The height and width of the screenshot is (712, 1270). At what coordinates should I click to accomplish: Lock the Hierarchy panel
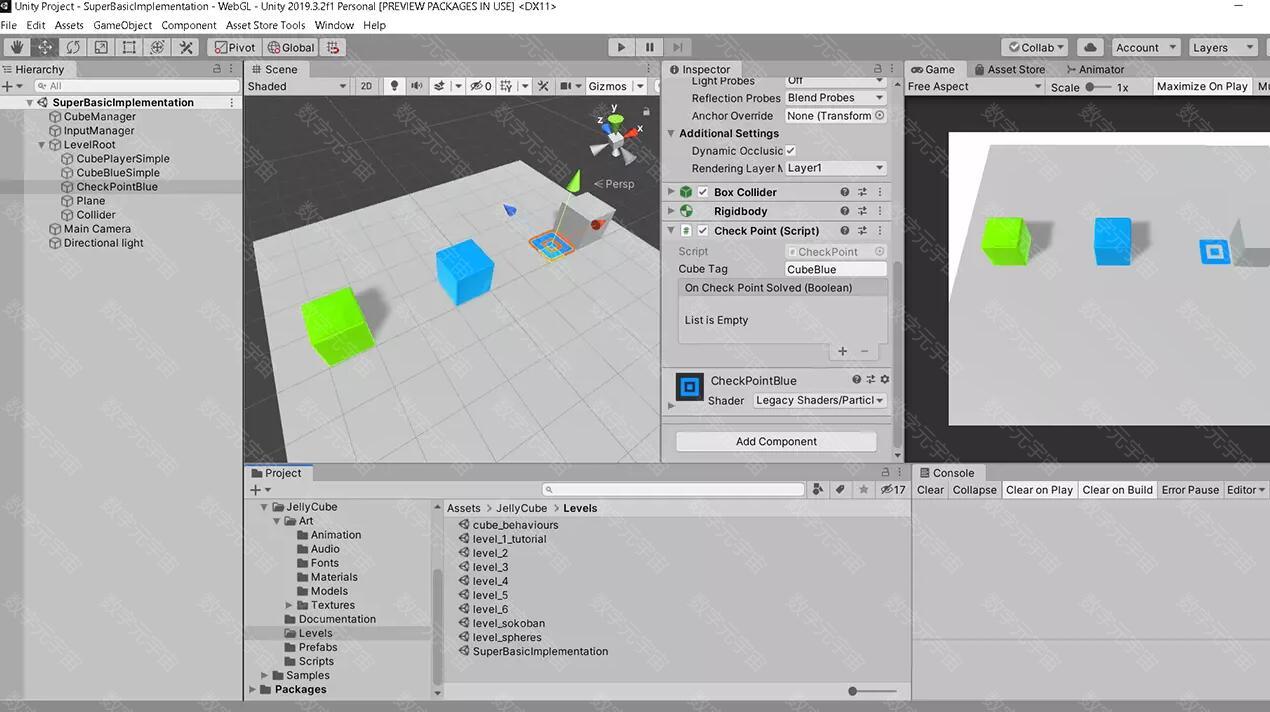217,69
